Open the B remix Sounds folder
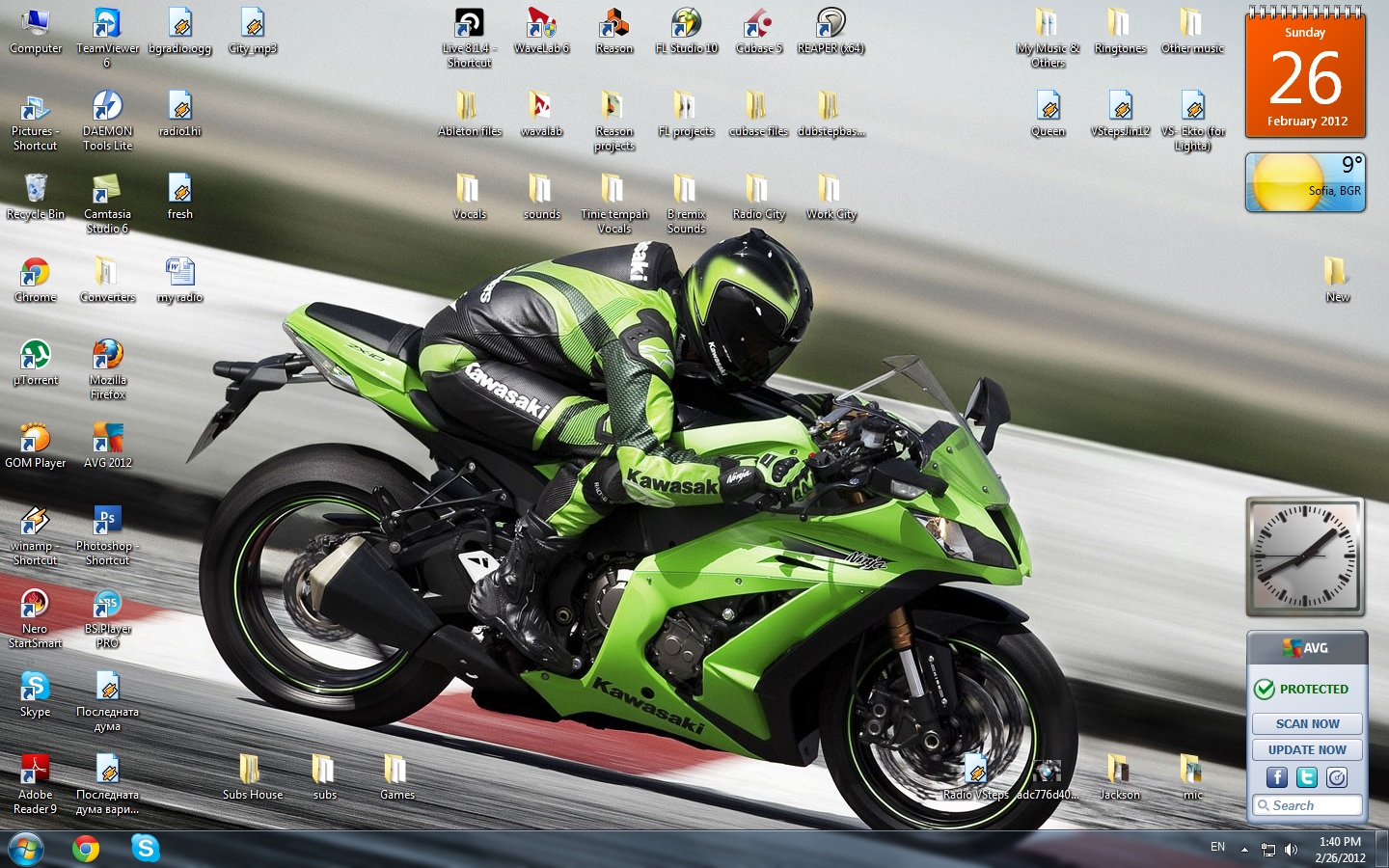 point(687,203)
